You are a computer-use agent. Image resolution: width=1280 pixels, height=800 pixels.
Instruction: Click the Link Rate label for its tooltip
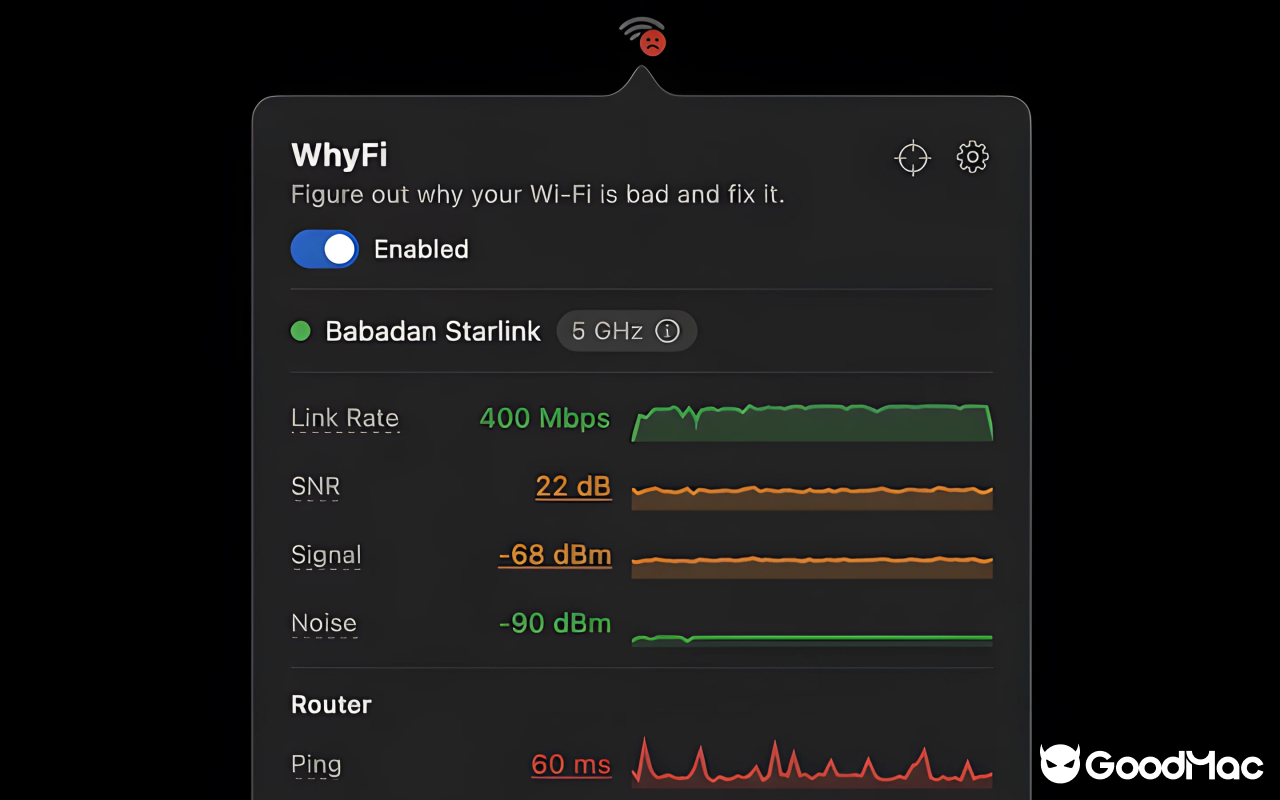[x=344, y=418]
